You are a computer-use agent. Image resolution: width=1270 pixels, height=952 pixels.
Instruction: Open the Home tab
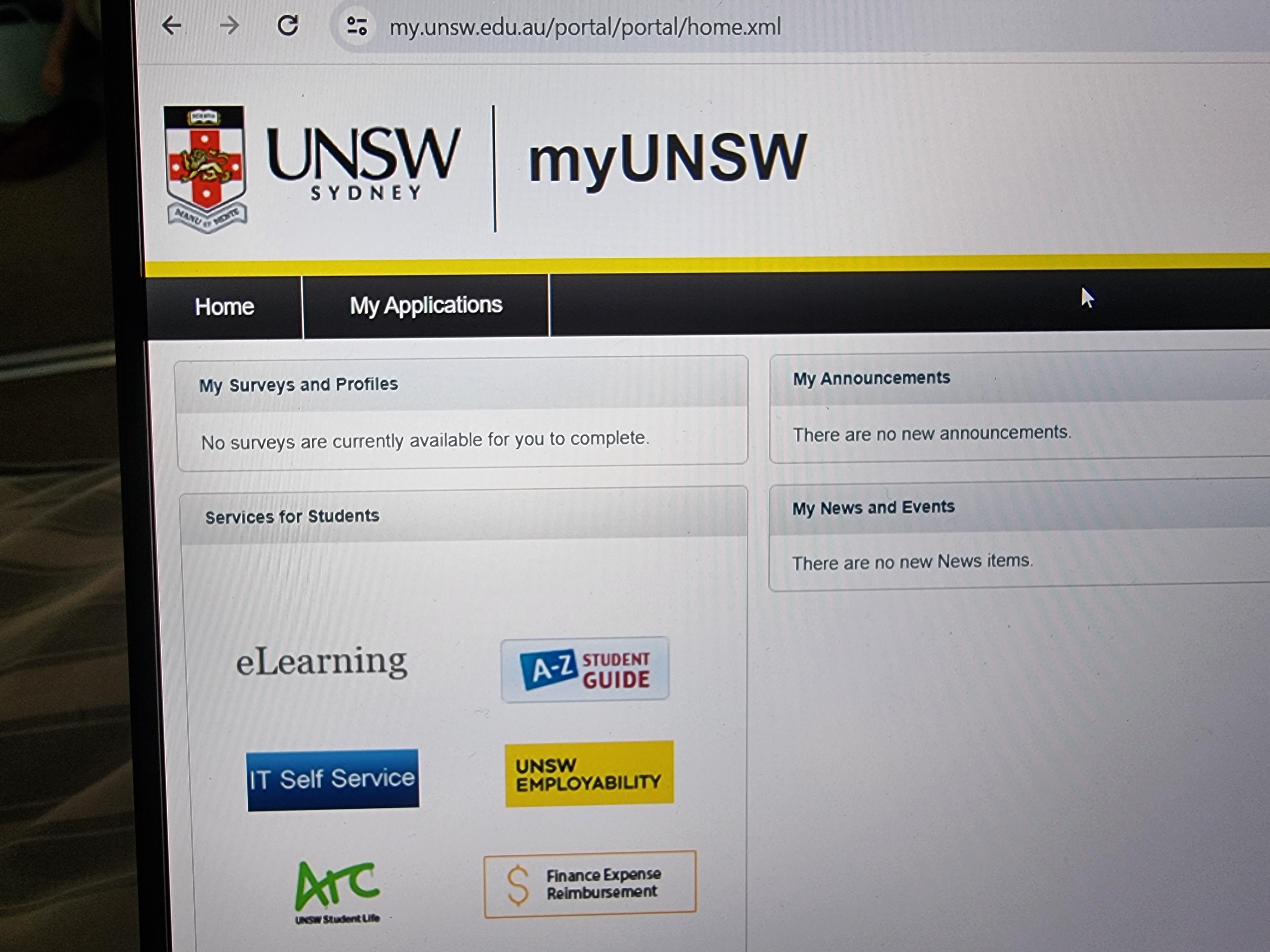click(x=224, y=307)
